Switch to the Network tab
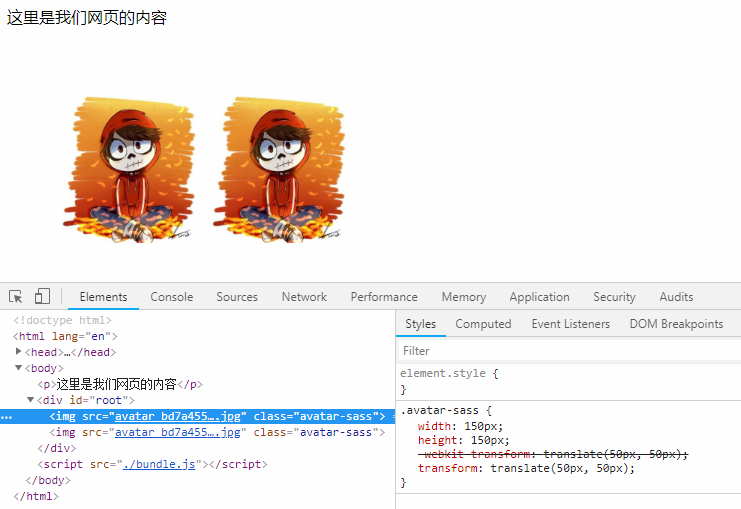741x509 pixels. [x=304, y=297]
